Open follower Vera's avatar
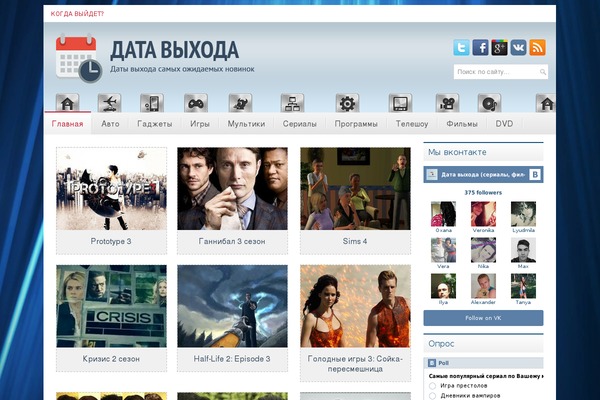Viewport: 600px width, 400px height. pos(443,250)
